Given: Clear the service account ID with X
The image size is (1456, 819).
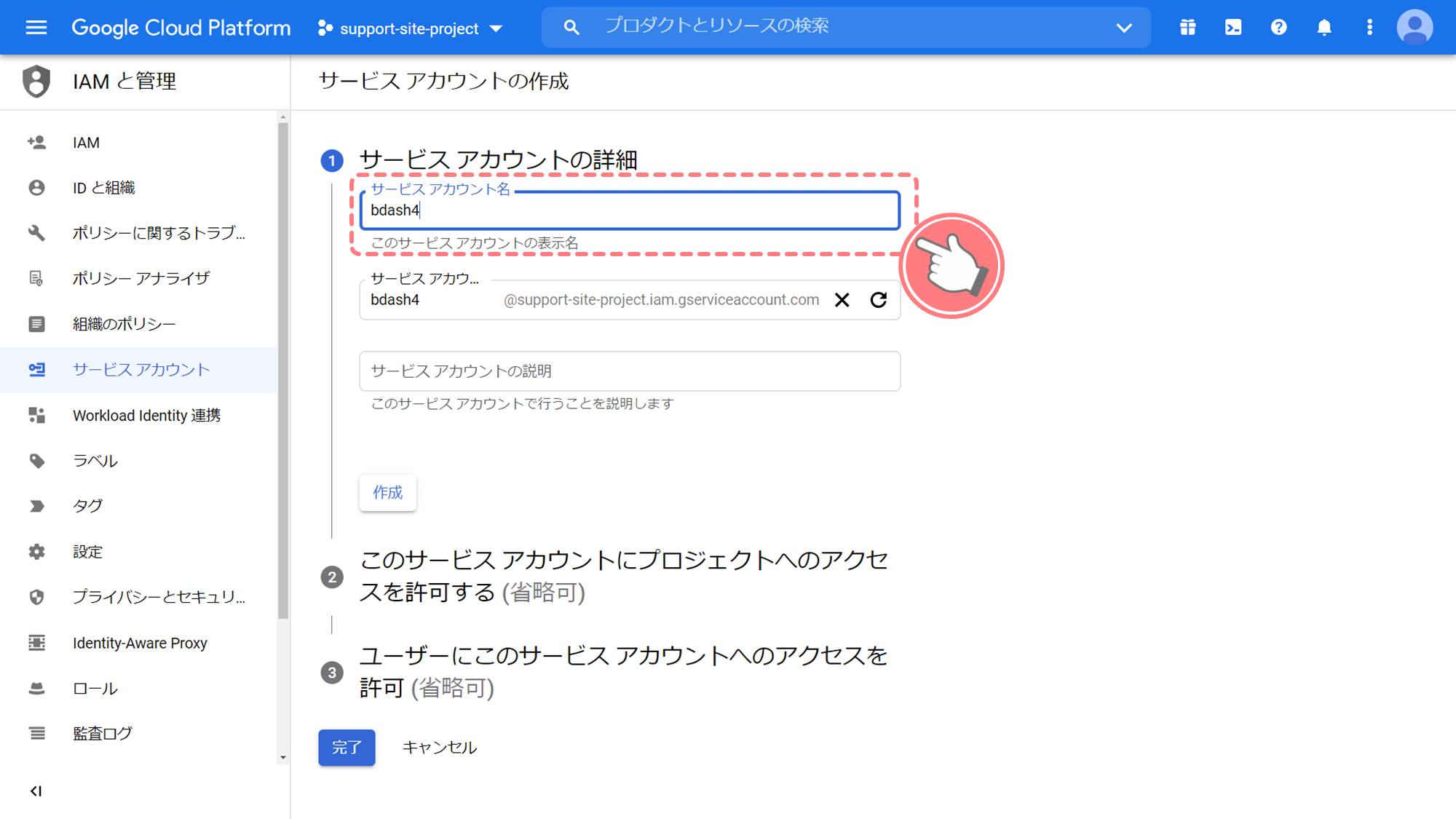Looking at the screenshot, I should pos(842,300).
